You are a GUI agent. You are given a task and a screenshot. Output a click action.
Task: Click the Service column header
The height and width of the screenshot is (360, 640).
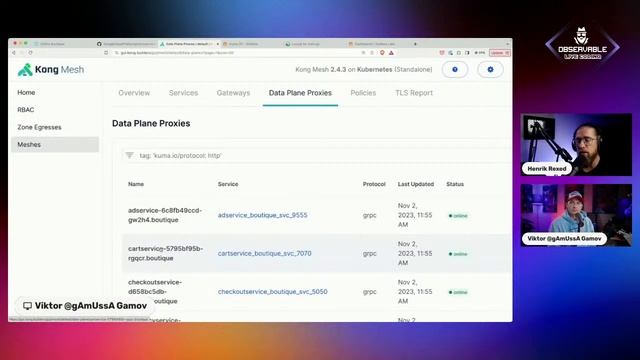228,184
